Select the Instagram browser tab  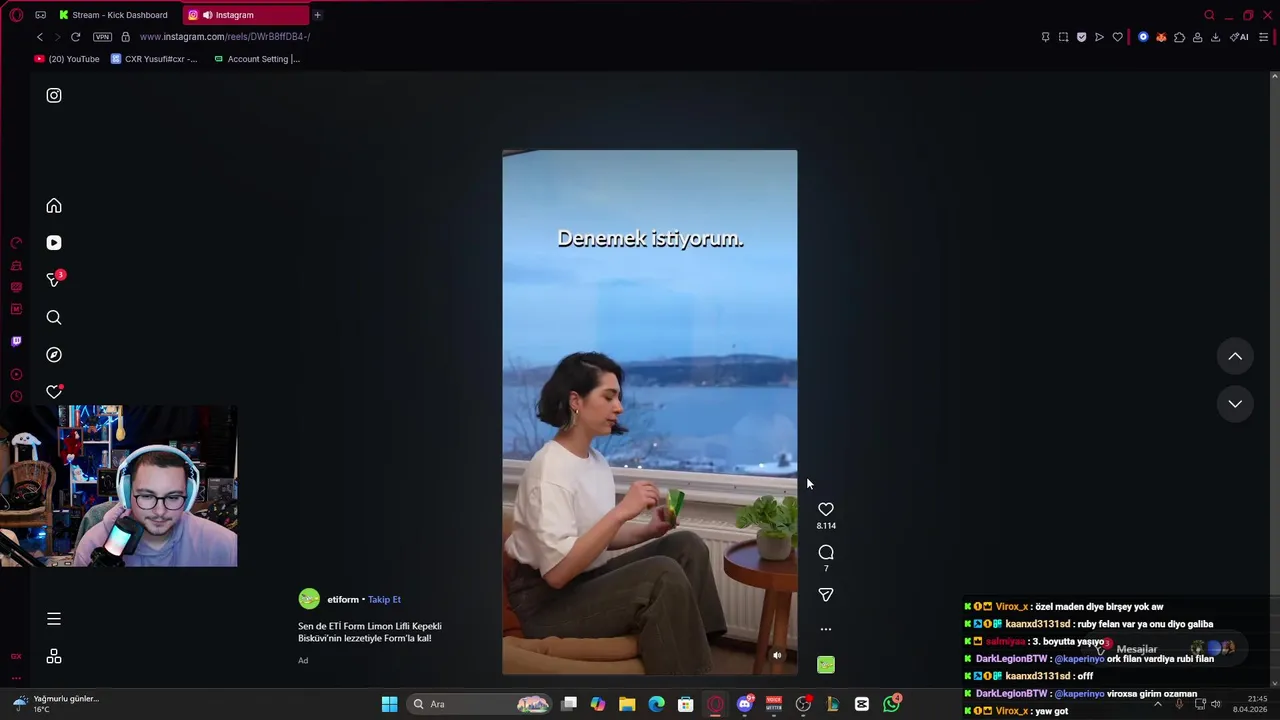[x=246, y=15]
